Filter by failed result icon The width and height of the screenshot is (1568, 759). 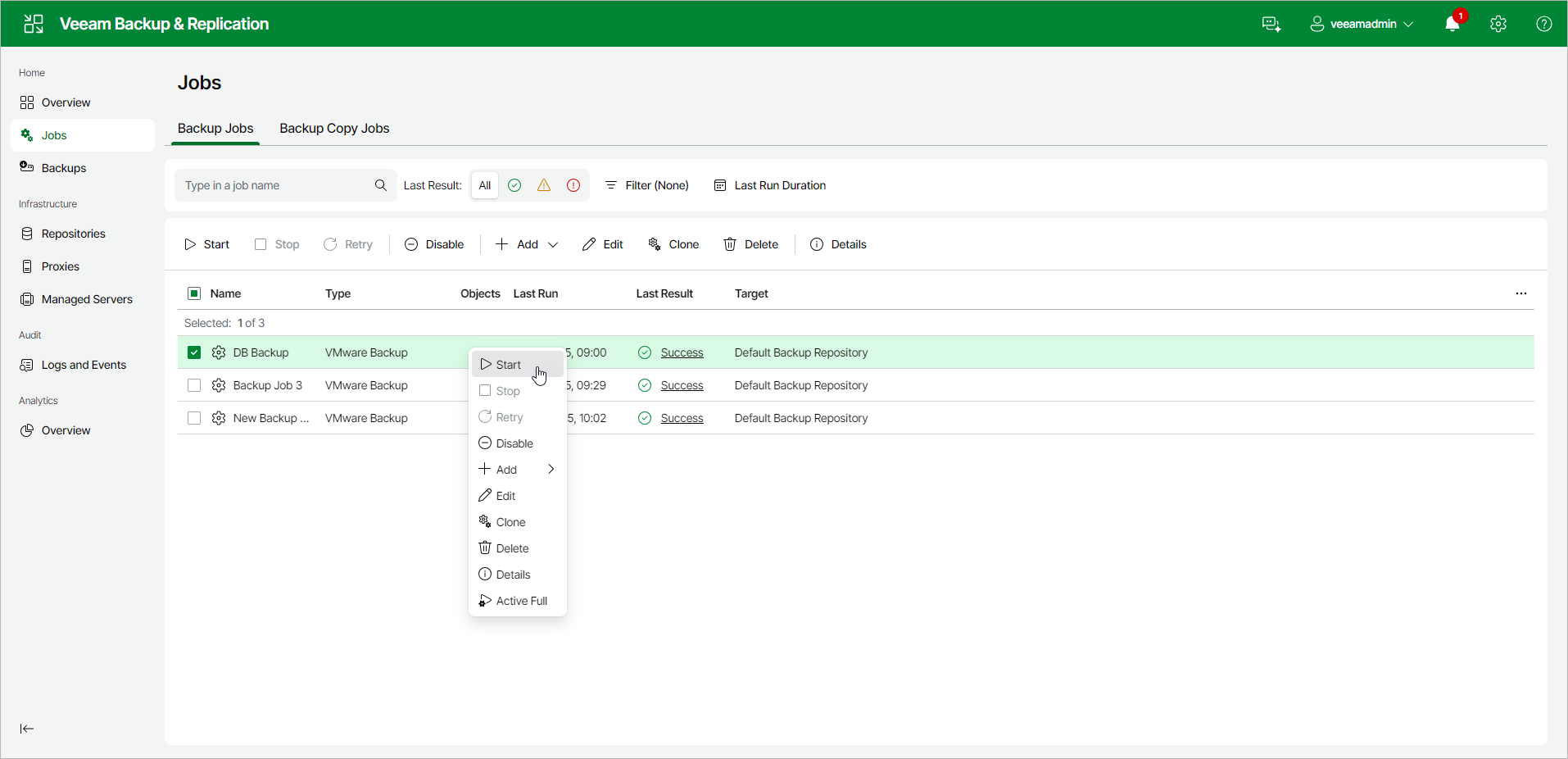tap(573, 185)
